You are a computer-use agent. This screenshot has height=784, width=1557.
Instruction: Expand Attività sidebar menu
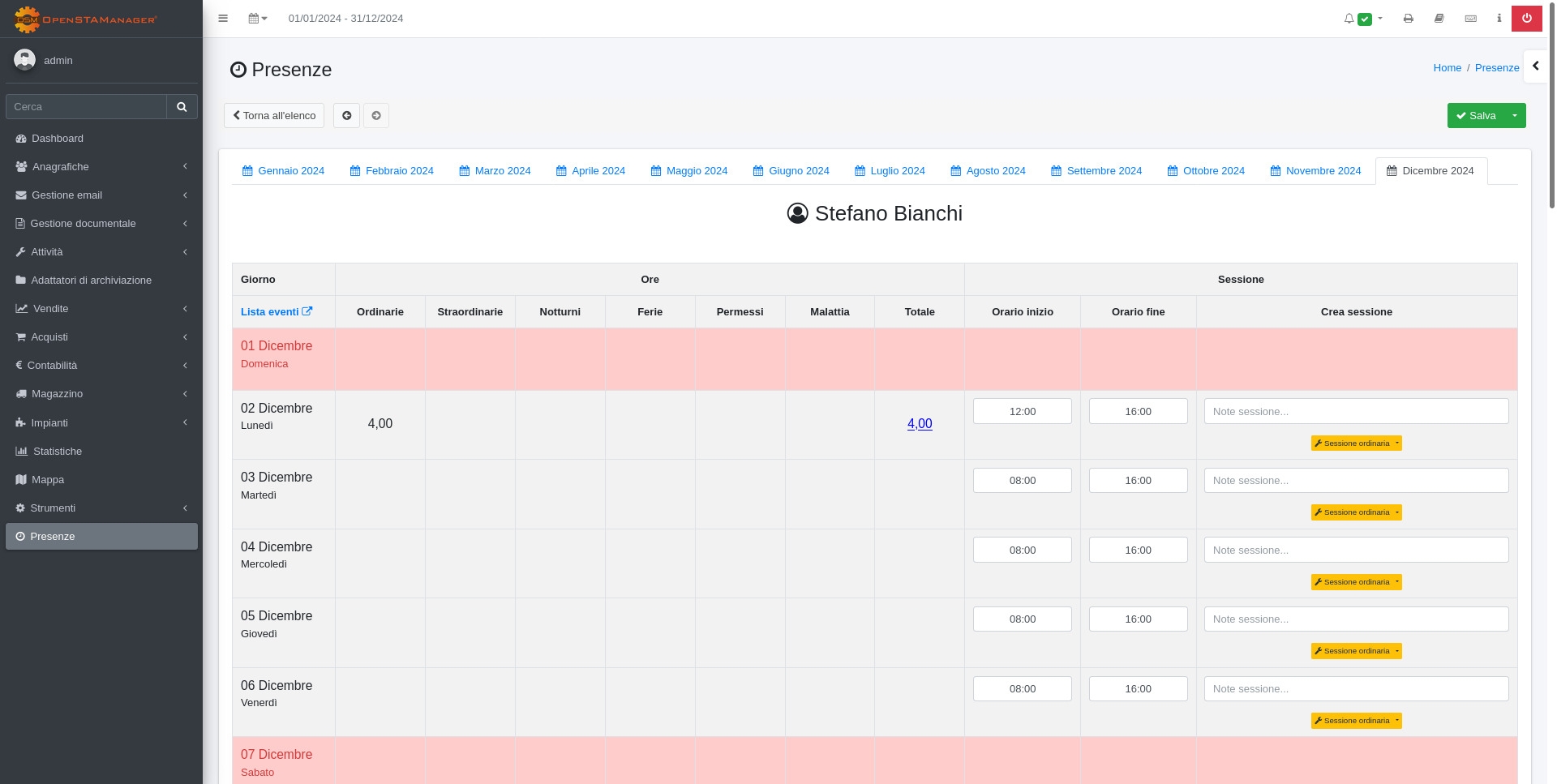click(101, 251)
